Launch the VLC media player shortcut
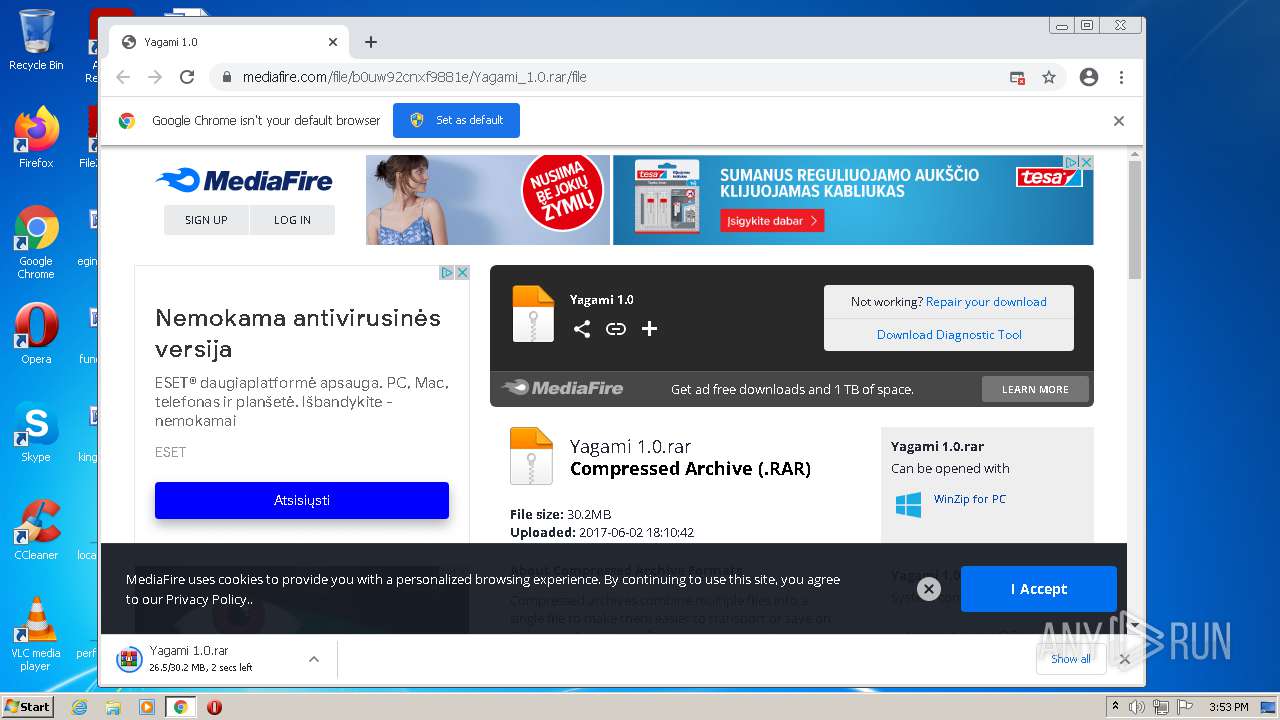The height and width of the screenshot is (720, 1280). tap(36, 634)
